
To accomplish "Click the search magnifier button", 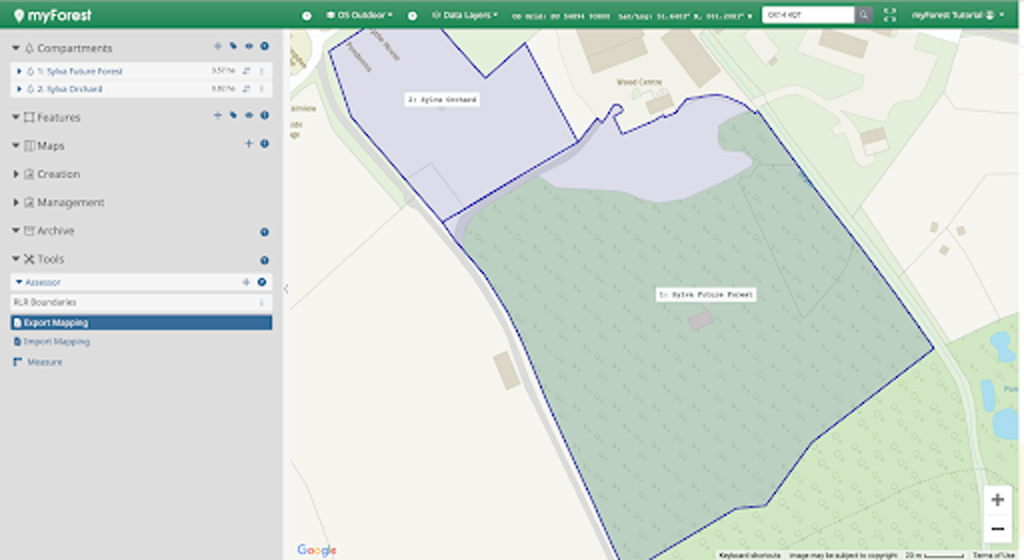I will [x=863, y=15].
